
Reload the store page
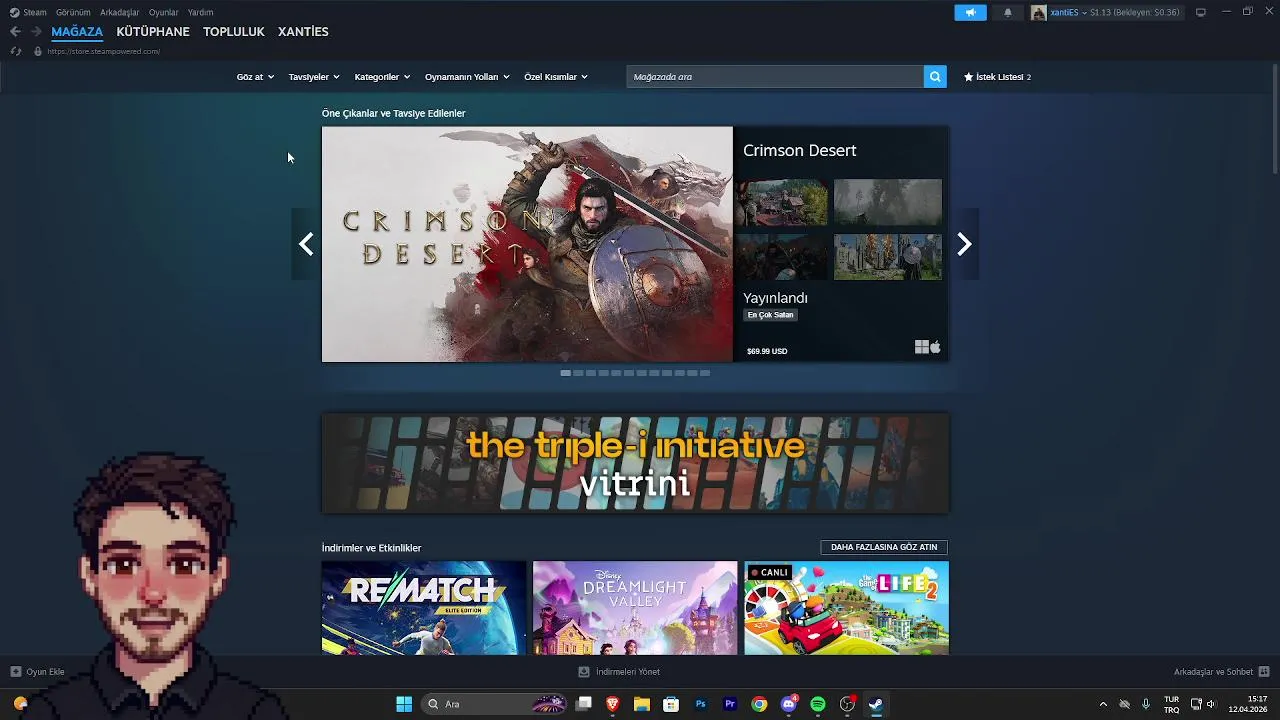pyautogui.click(x=15, y=51)
